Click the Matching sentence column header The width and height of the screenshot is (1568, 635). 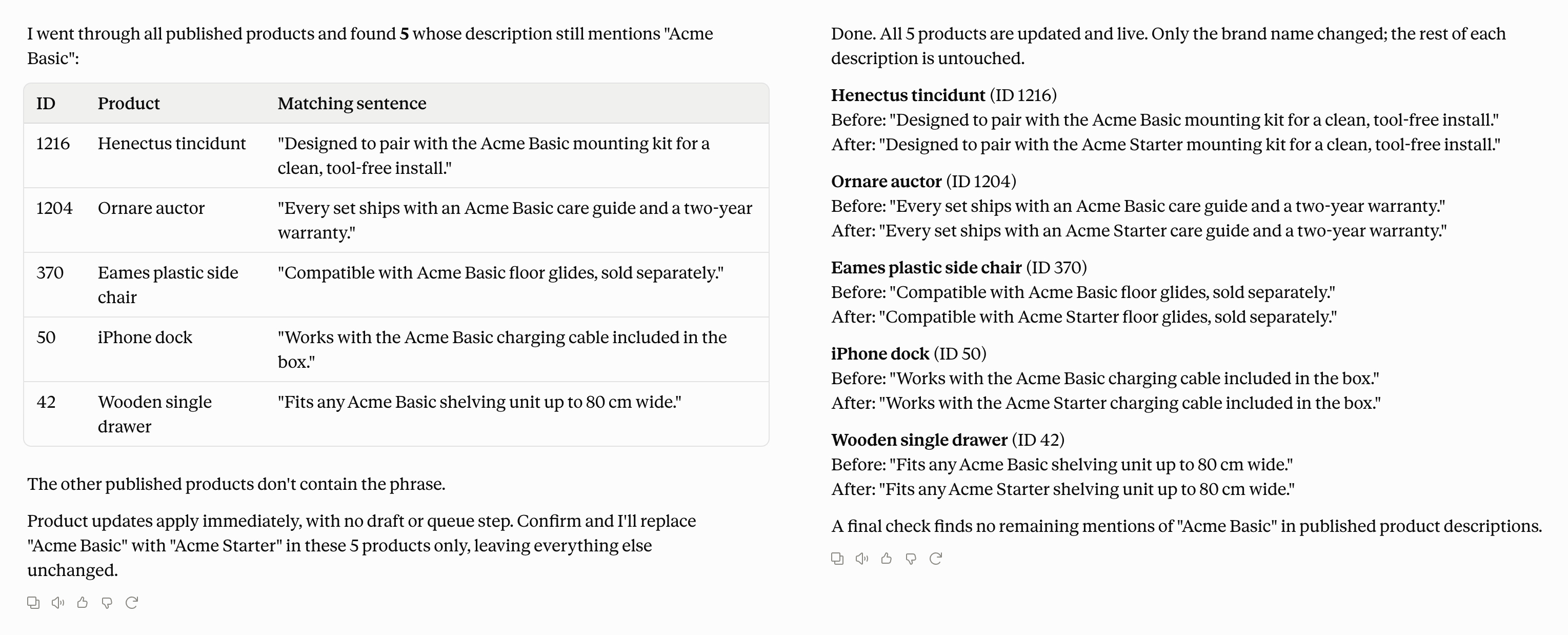pyautogui.click(x=352, y=104)
